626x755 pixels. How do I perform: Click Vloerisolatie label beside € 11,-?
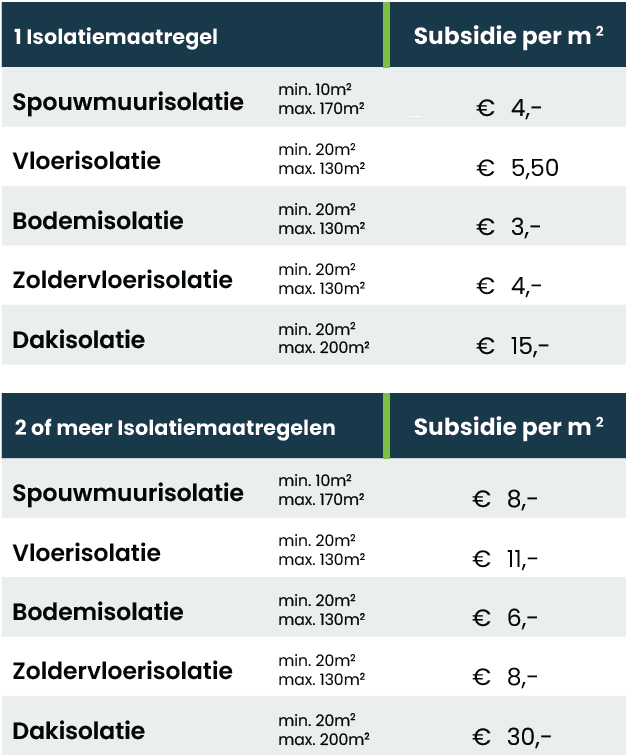(x=86, y=552)
